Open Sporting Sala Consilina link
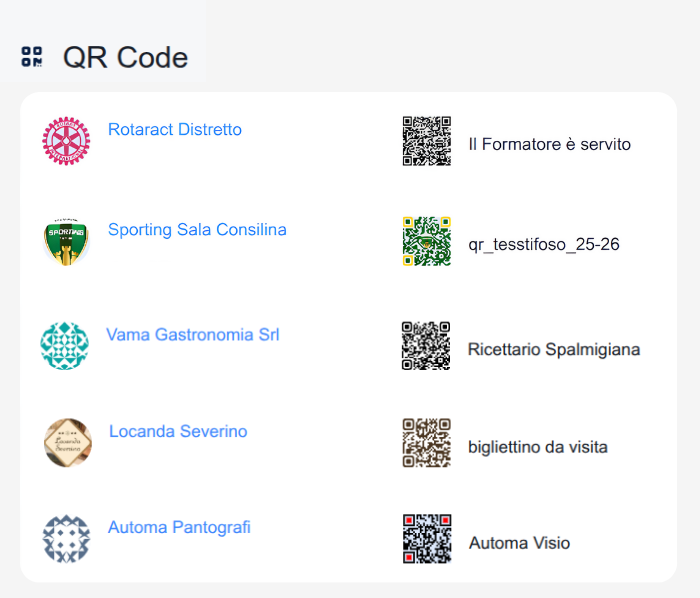This screenshot has height=598, width=700. [197, 230]
